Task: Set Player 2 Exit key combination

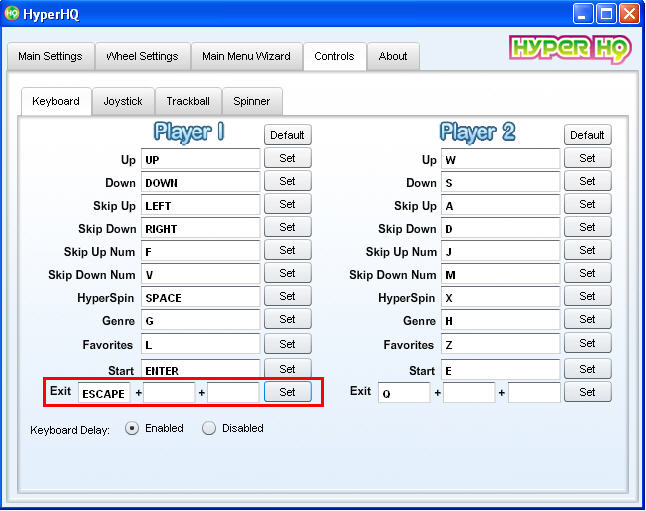Action: 587,392
